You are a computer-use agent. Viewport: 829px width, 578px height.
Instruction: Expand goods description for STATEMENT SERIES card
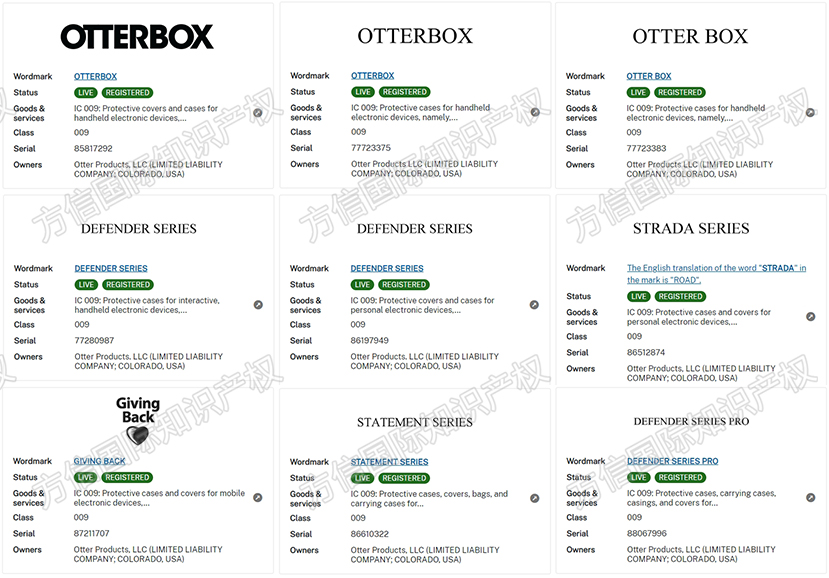pyautogui.click(x=535, y=497)
